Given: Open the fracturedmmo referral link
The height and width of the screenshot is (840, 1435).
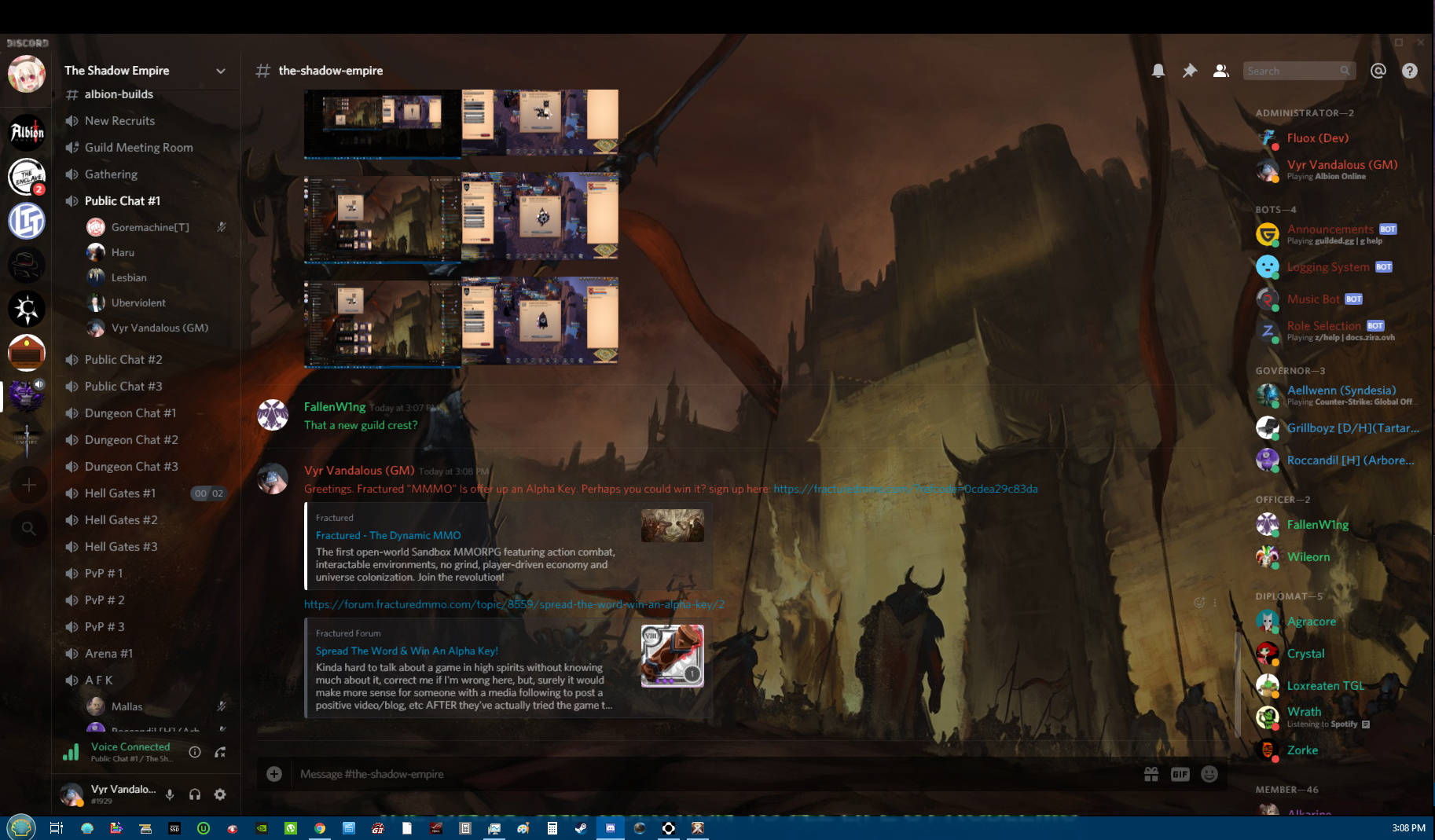Looking at the screenshot, I should point(905,489).
